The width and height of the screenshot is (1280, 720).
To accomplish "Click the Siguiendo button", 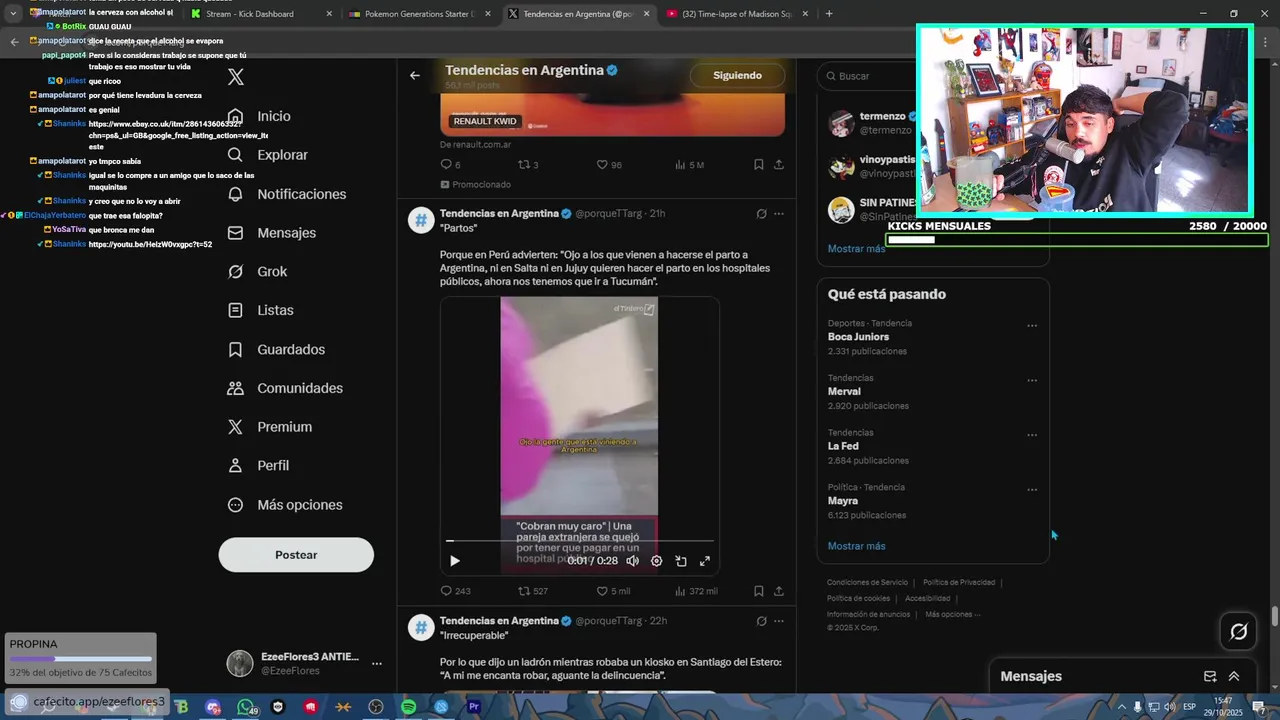I will point(737,75).
